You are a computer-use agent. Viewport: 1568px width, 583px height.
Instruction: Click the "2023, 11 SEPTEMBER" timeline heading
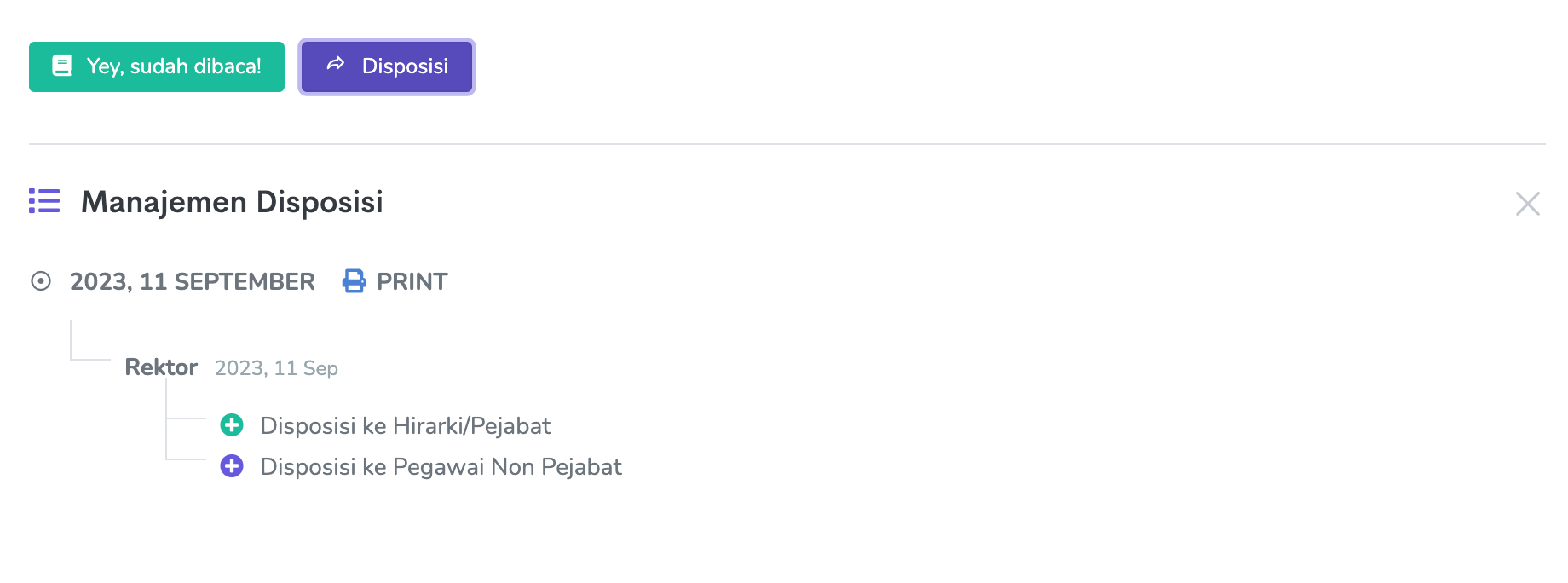[x=193, y=281]
